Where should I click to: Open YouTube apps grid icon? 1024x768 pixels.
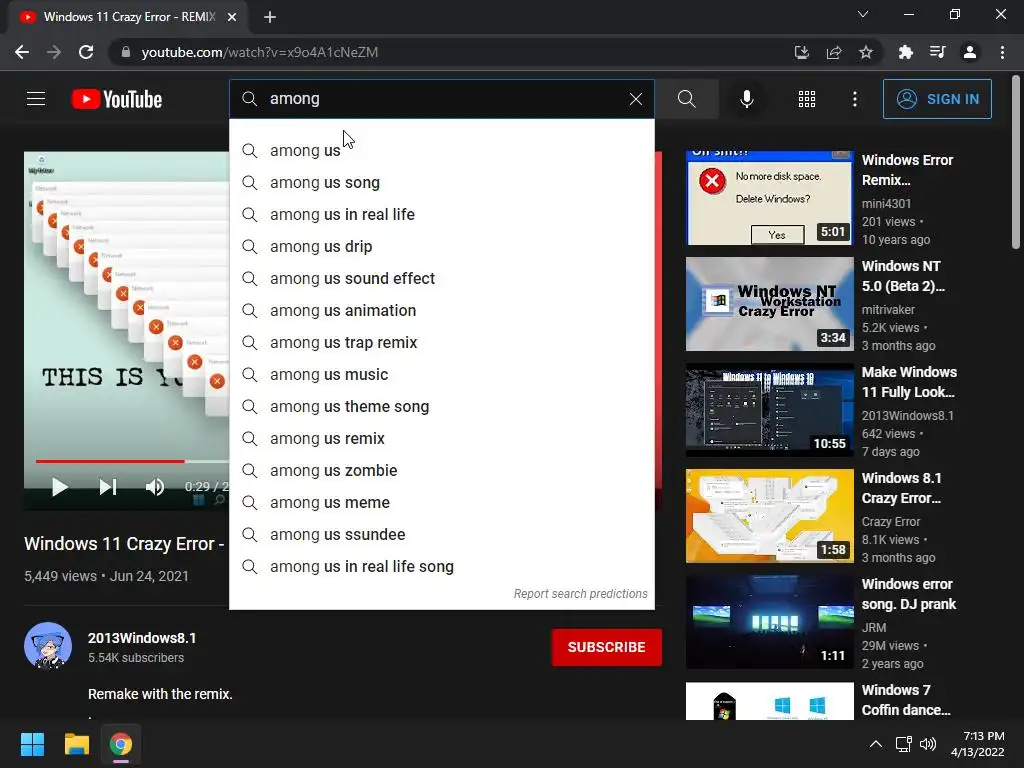[807, 99]
